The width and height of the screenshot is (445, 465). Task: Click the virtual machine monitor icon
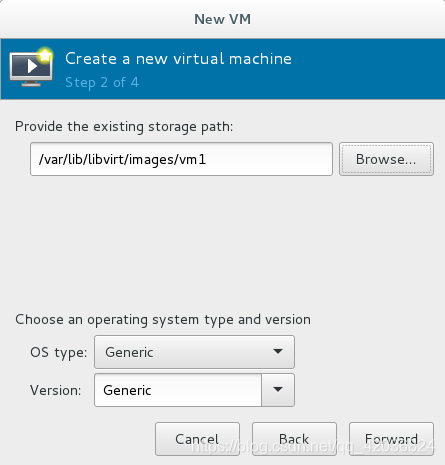(x=31, y=68)
